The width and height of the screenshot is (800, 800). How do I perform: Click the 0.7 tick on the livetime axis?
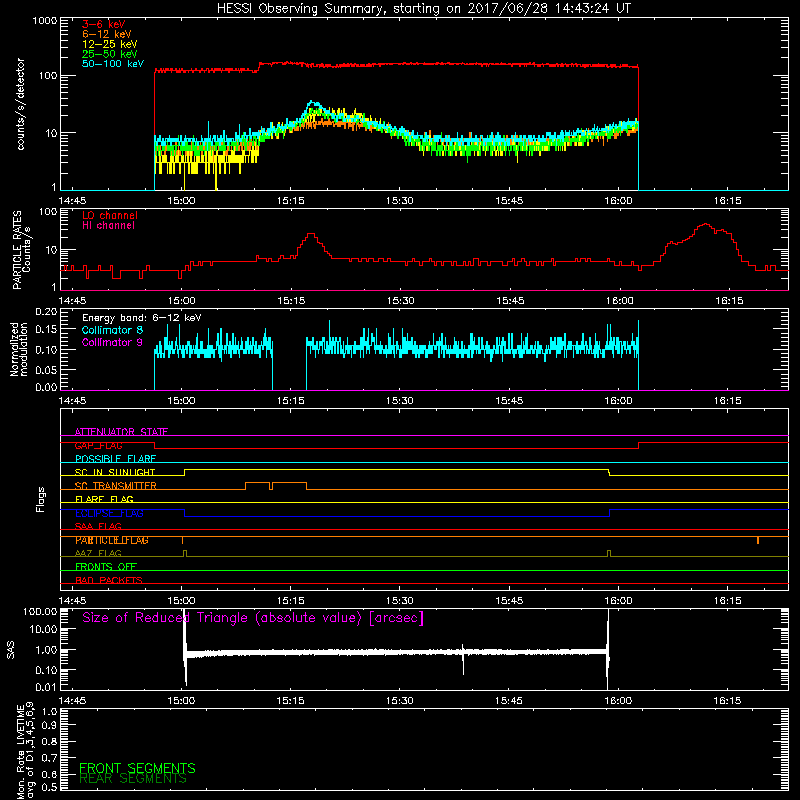tap(49, 758)
